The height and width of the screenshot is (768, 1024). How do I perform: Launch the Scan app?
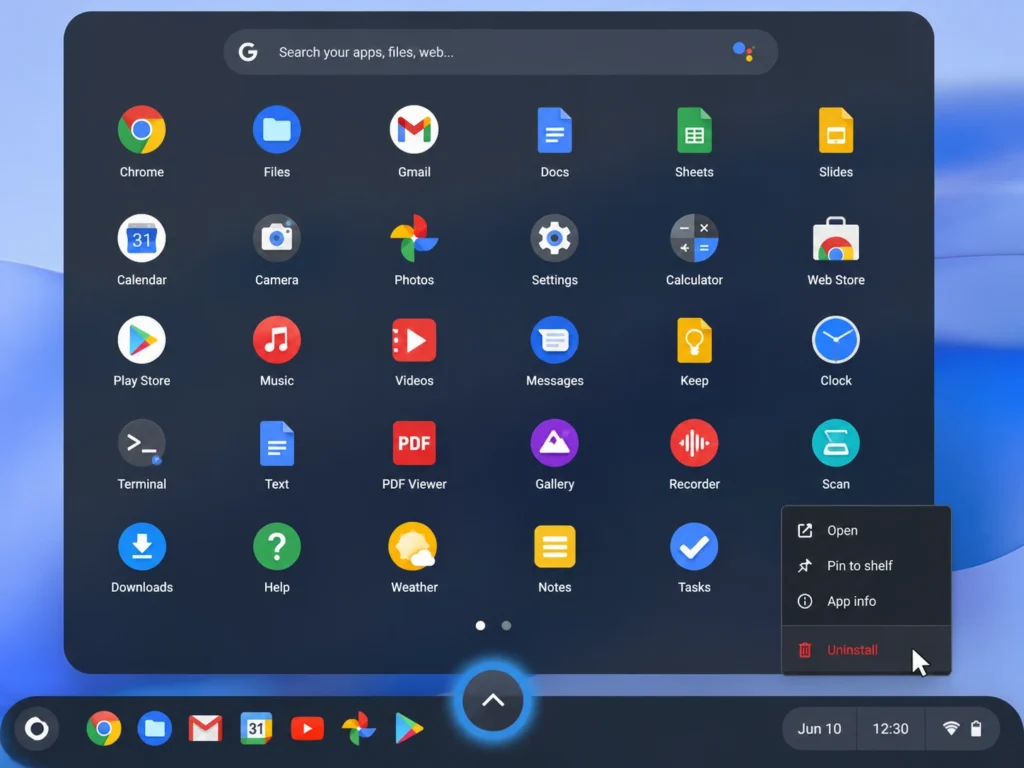(x=836, y=443)
